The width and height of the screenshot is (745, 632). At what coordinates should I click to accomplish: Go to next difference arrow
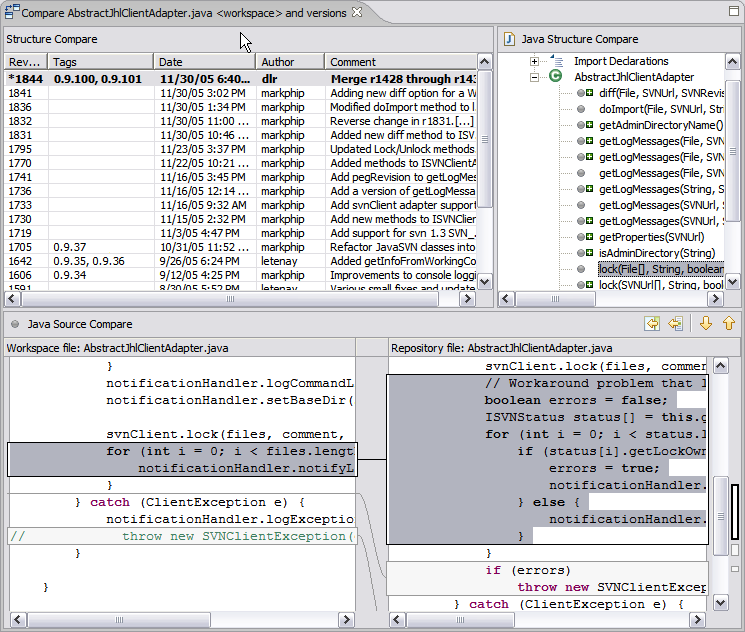[706, 324]
